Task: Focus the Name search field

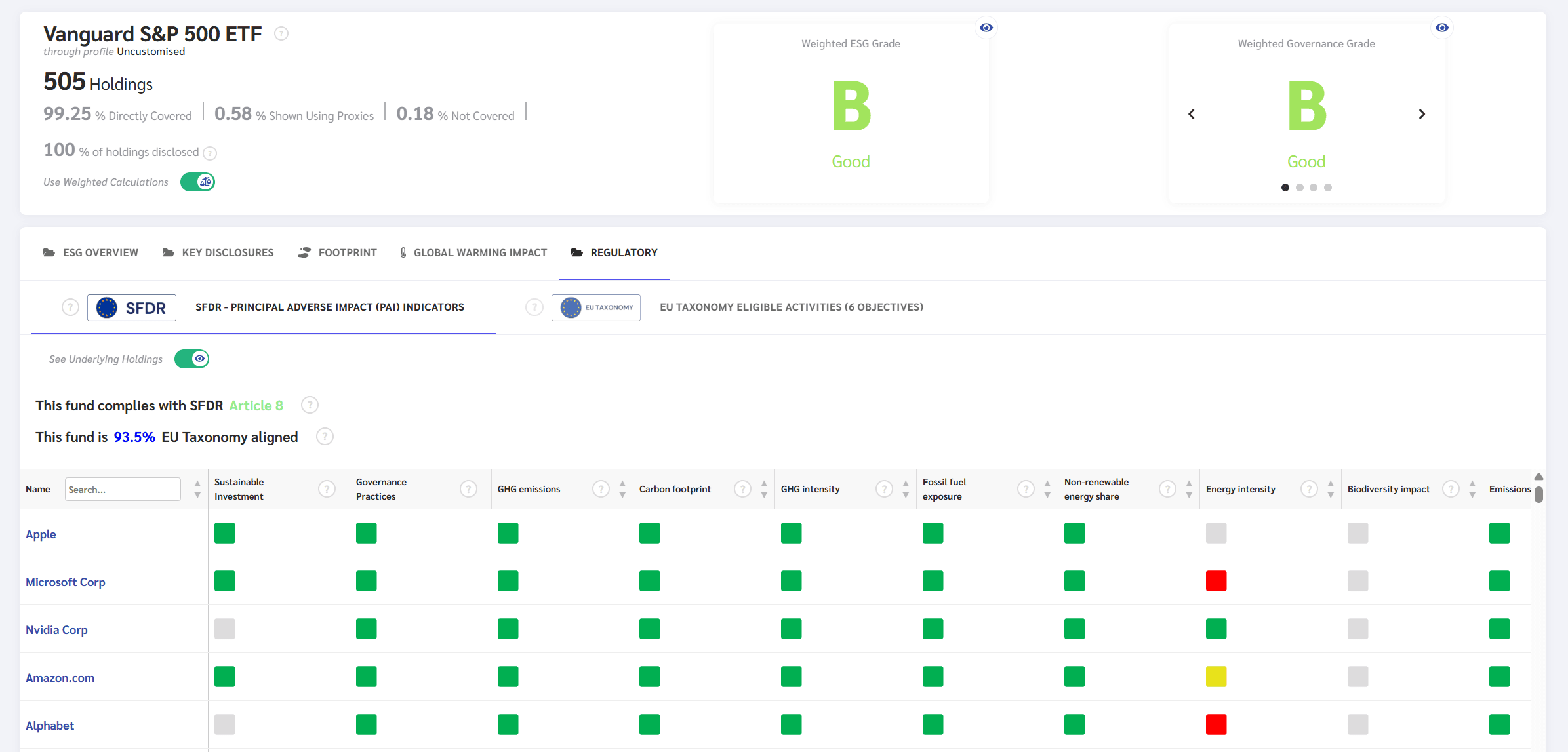Action: point(123,489)
